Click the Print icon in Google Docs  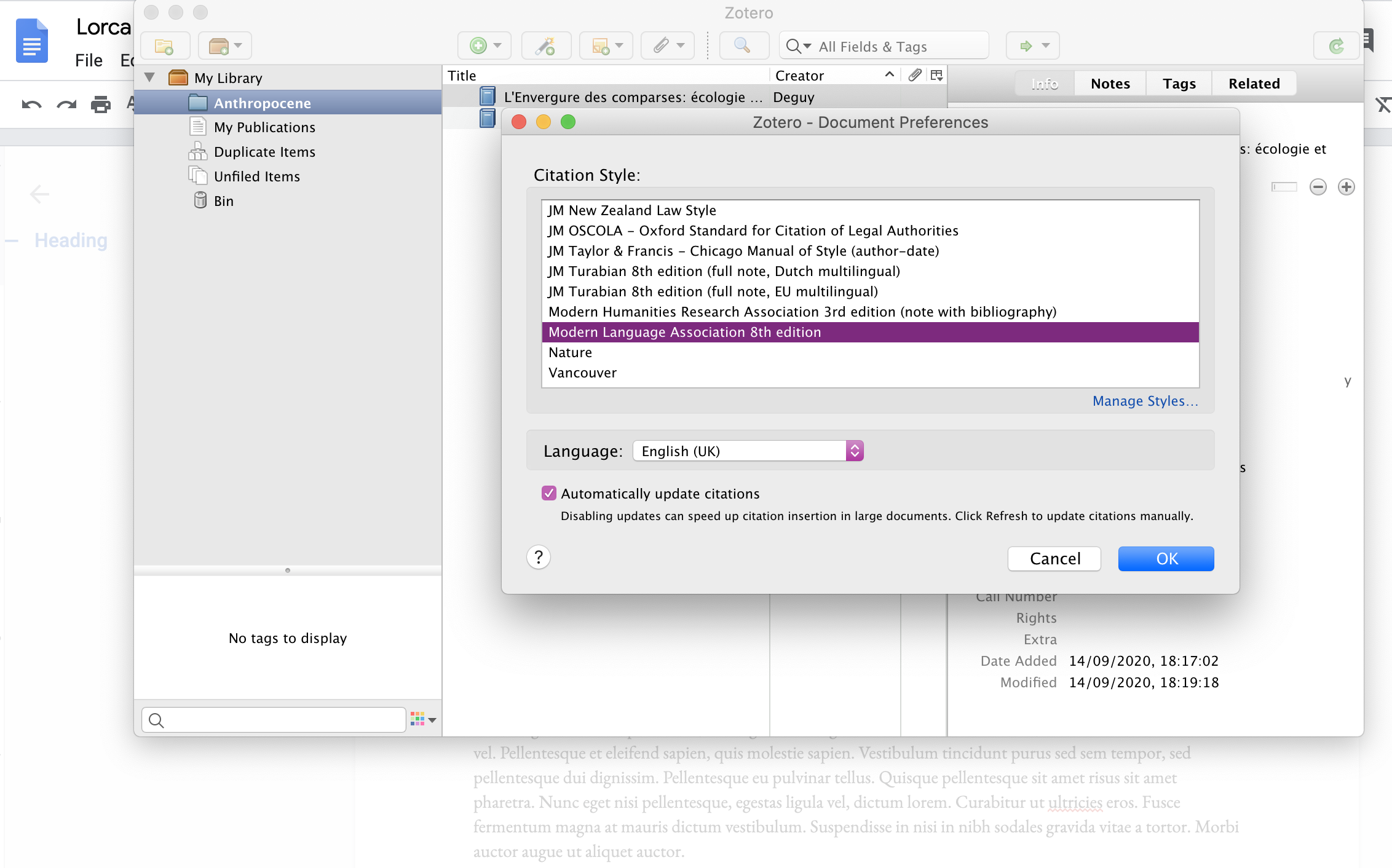tap(101, 105)
